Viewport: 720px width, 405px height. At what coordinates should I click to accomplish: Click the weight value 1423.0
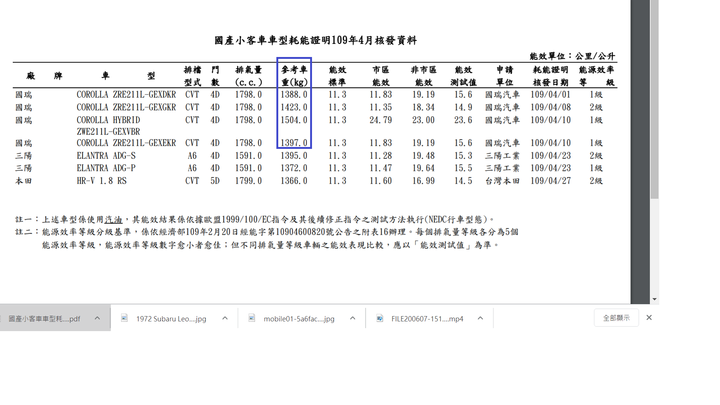294,107
